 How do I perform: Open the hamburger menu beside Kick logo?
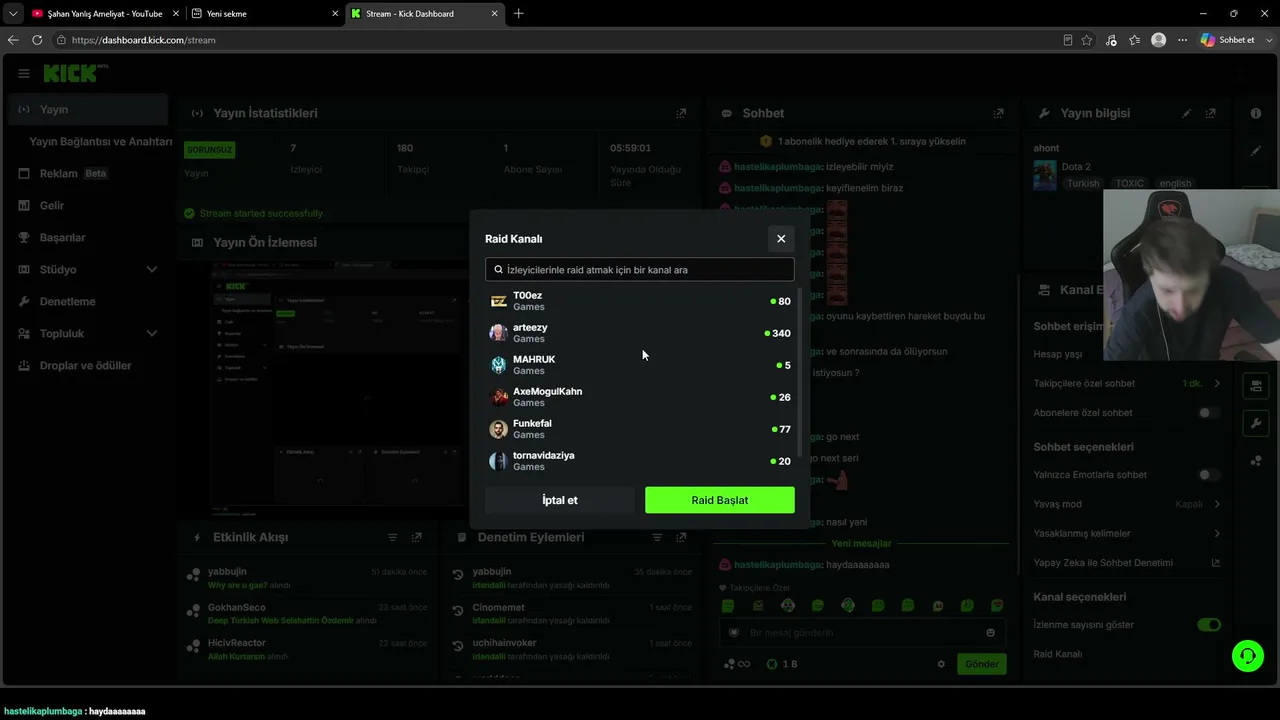pyautogui.click(x=24, y=73)
